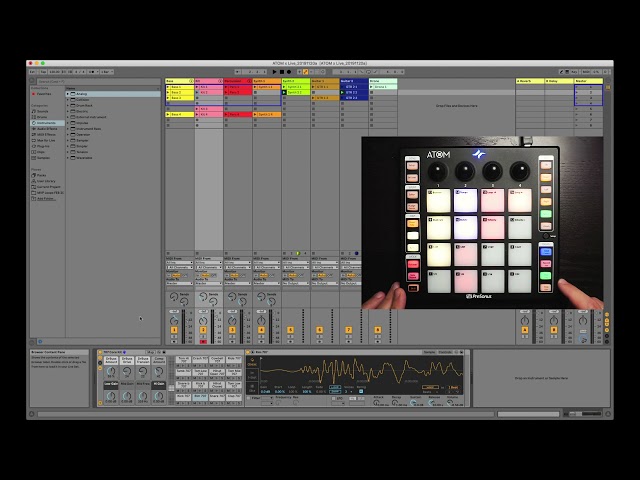This screenshot has width=640, height=480.
Task: Expand the Wavetable instrument entry
Action: (68, 158)
